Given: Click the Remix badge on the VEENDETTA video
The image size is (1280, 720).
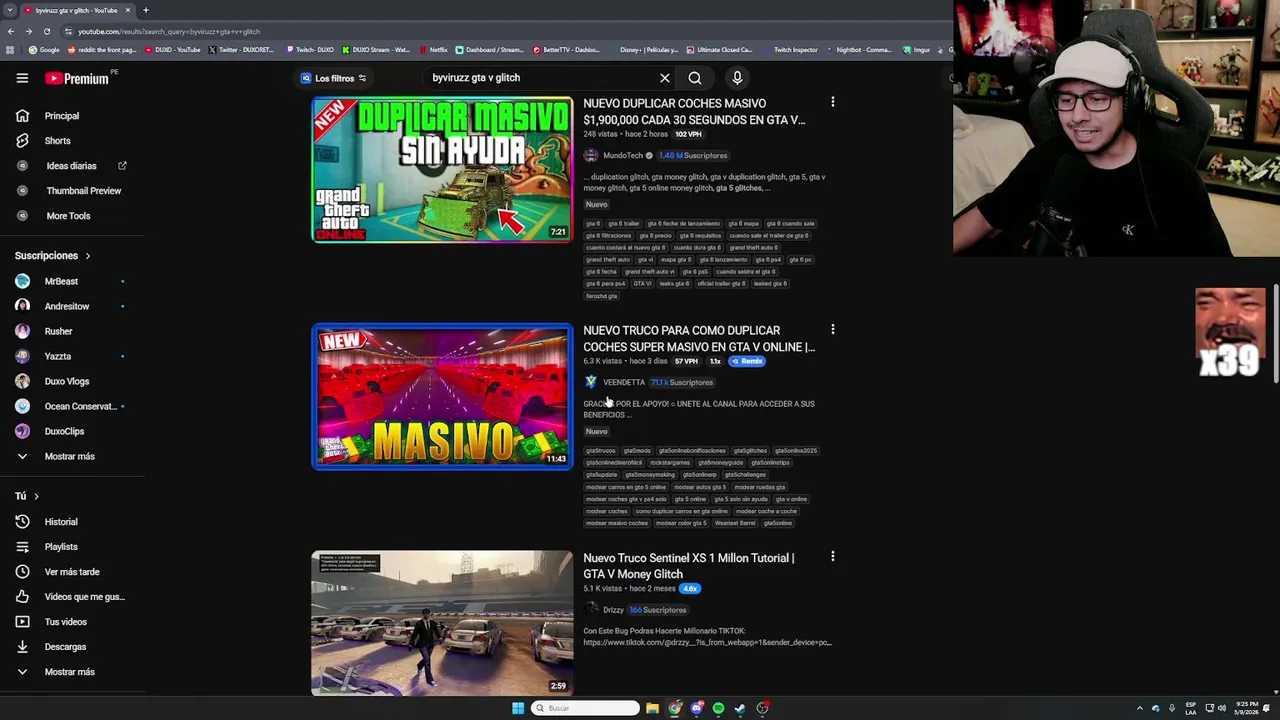Looking at the screenshot, I should 747,361.
